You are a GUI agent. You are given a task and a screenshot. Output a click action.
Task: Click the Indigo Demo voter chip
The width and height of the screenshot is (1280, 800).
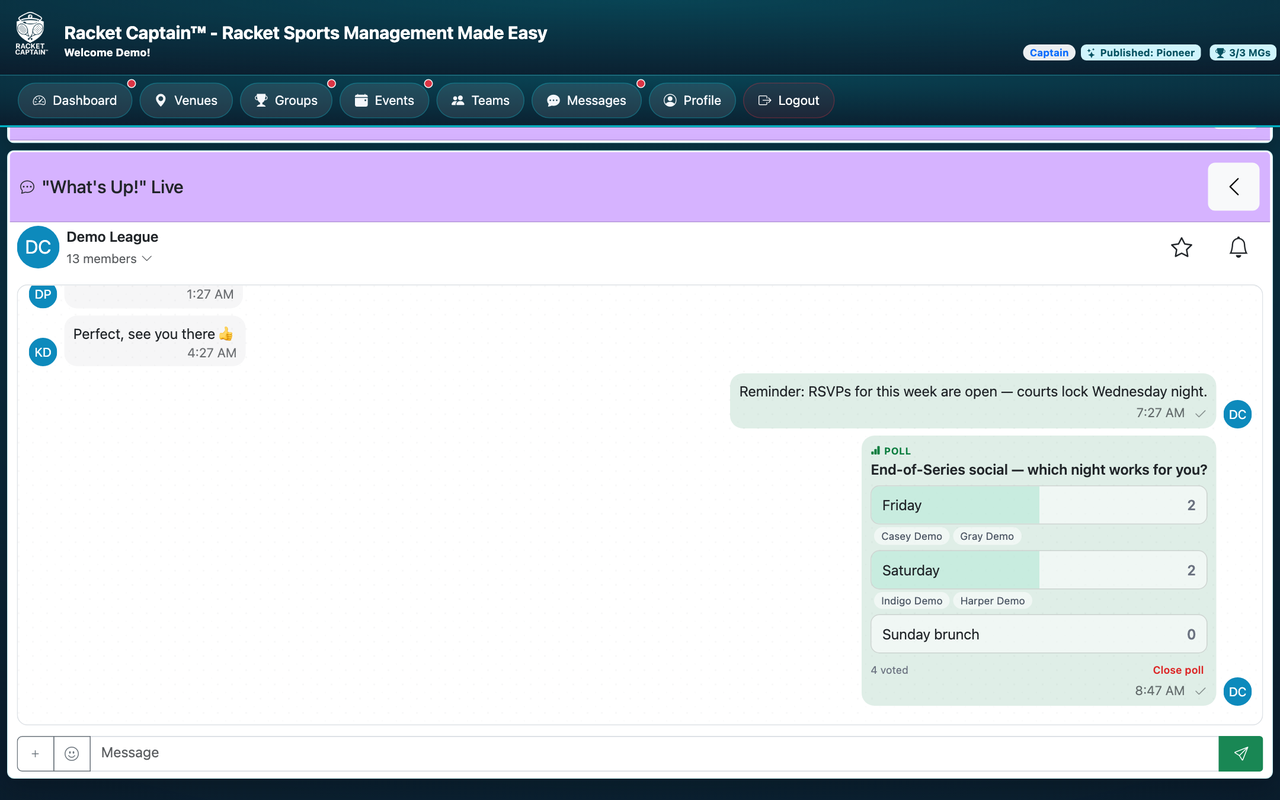[x=911, y=601]
